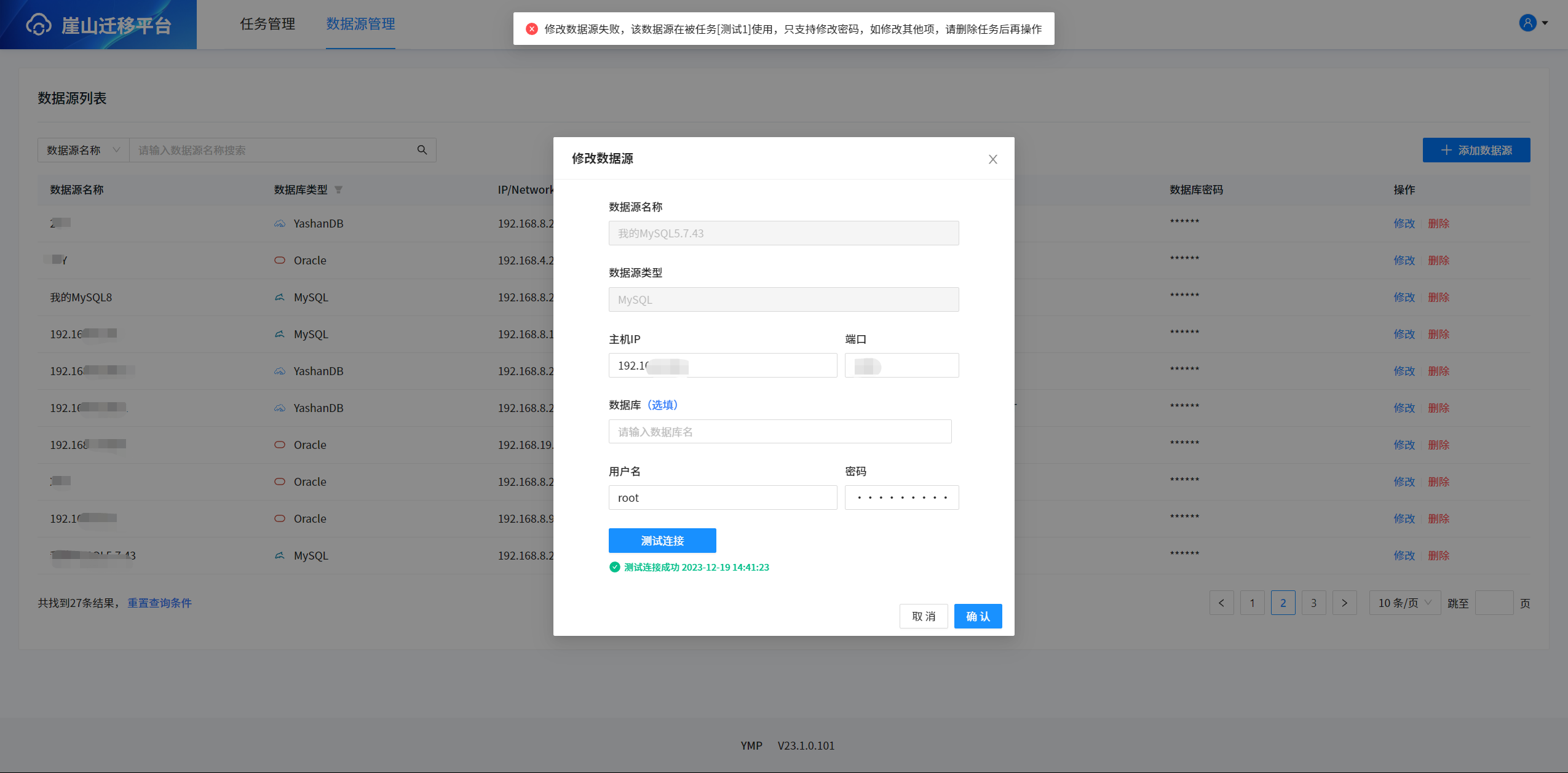This screenshot has width=1568, height=773.
Task: Go to the next page arrow
Action: [x=1345, y=603]
